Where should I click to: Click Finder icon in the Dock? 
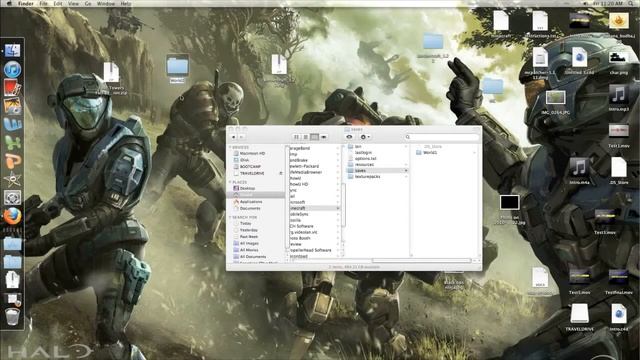(x=13, y=51)
